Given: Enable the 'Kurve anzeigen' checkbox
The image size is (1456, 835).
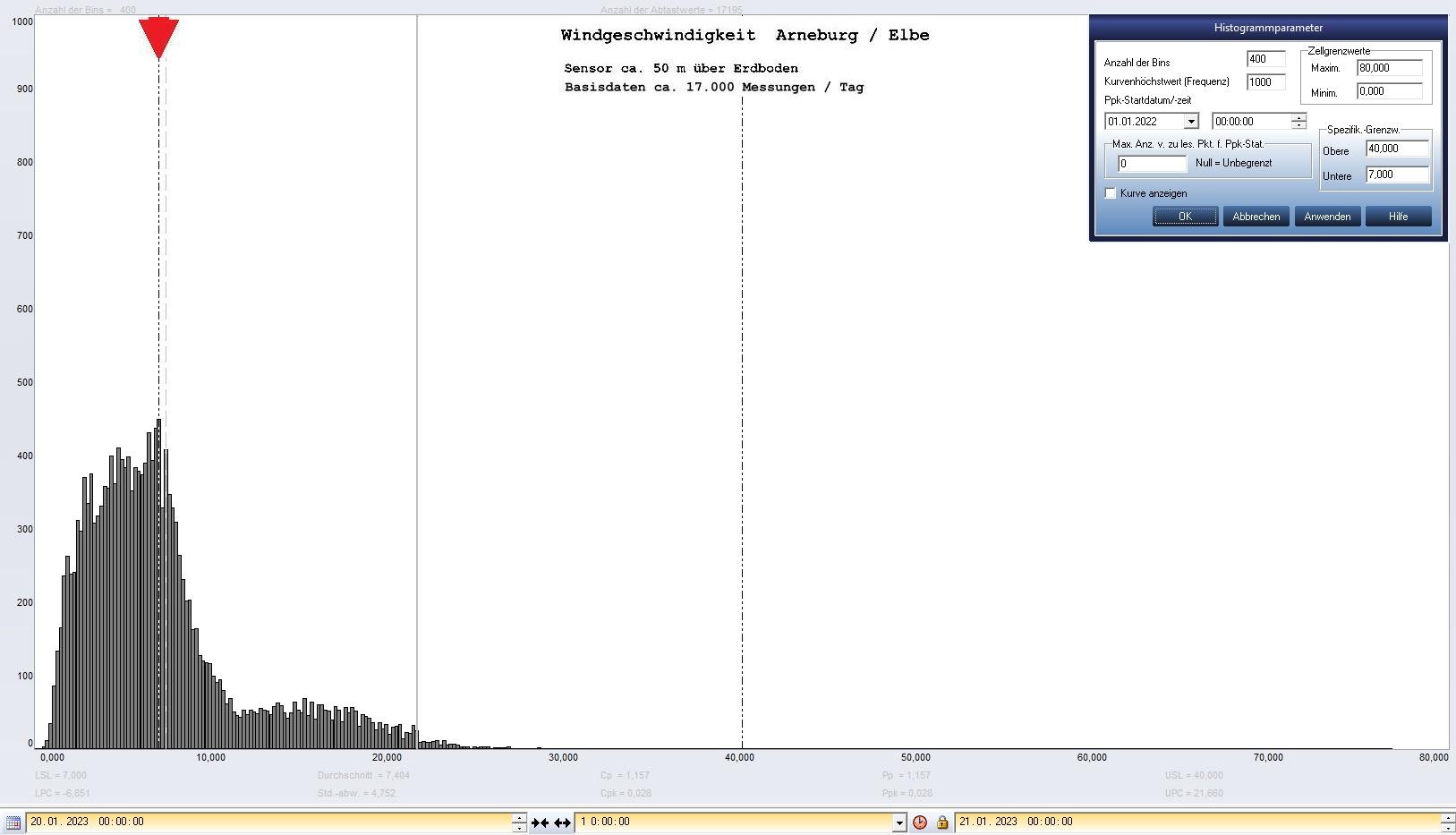Looking at the screenshot, I should (1111, 193).
